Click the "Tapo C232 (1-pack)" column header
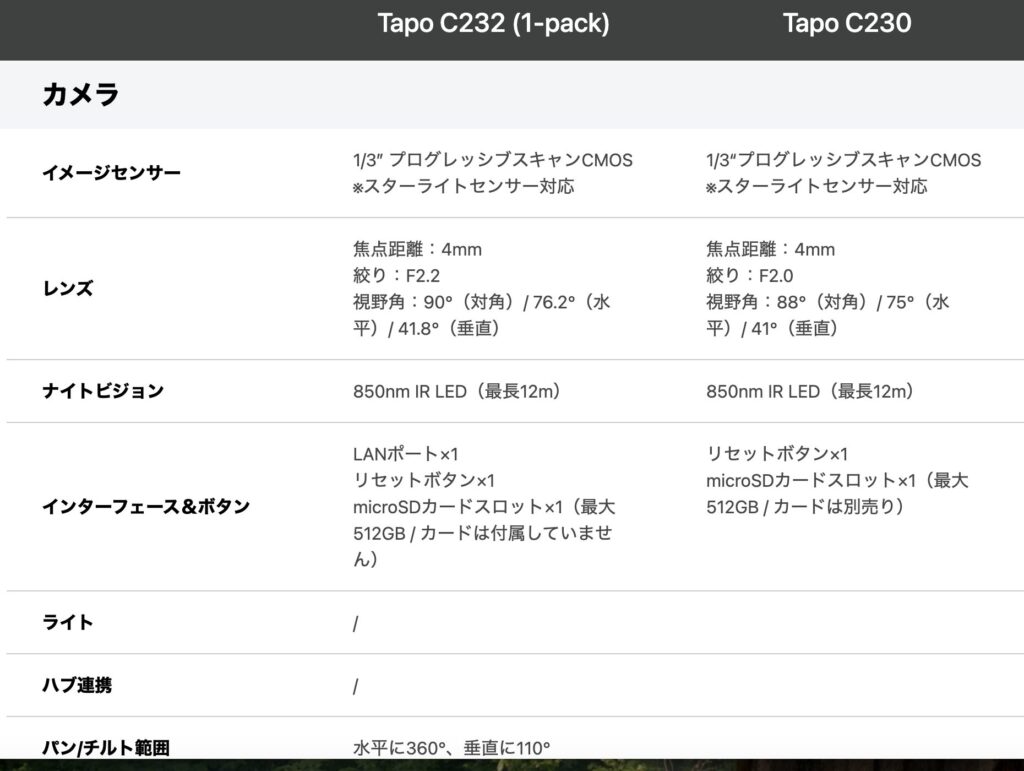This screenshot has height=771, width=1024. point(493,24)
